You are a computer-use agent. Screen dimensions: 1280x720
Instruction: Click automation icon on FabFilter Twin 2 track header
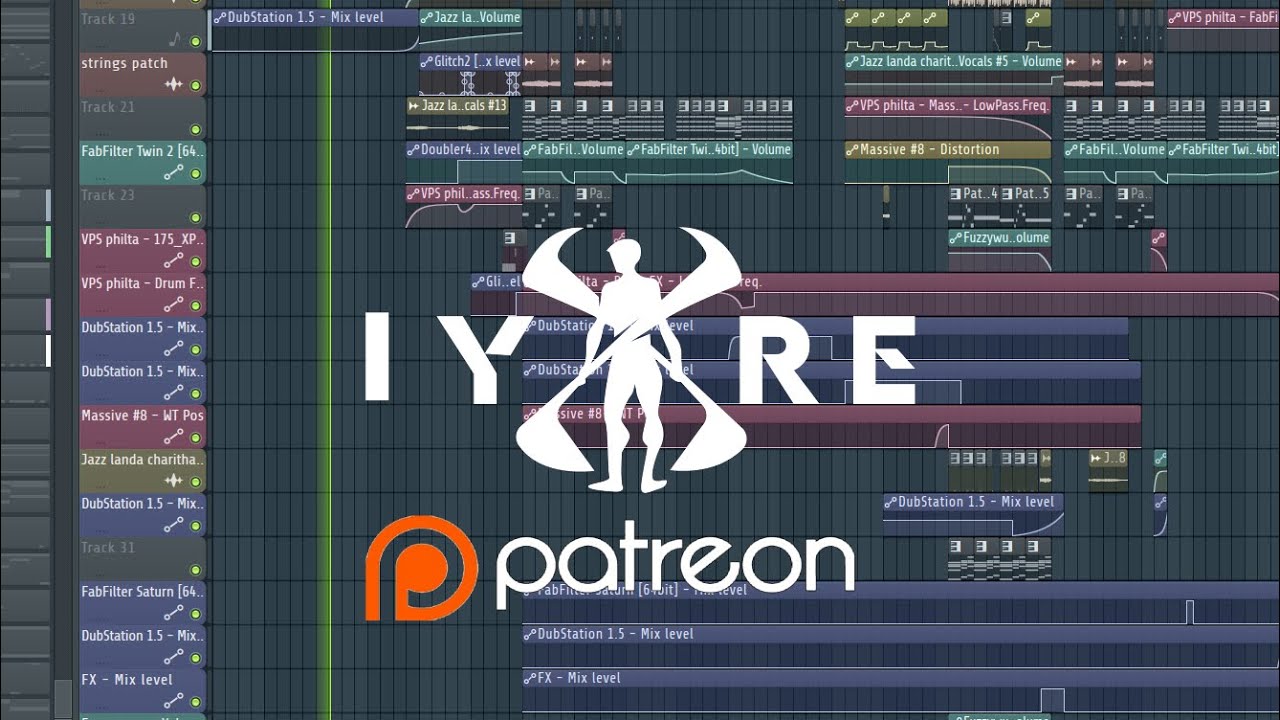point(174,173)
